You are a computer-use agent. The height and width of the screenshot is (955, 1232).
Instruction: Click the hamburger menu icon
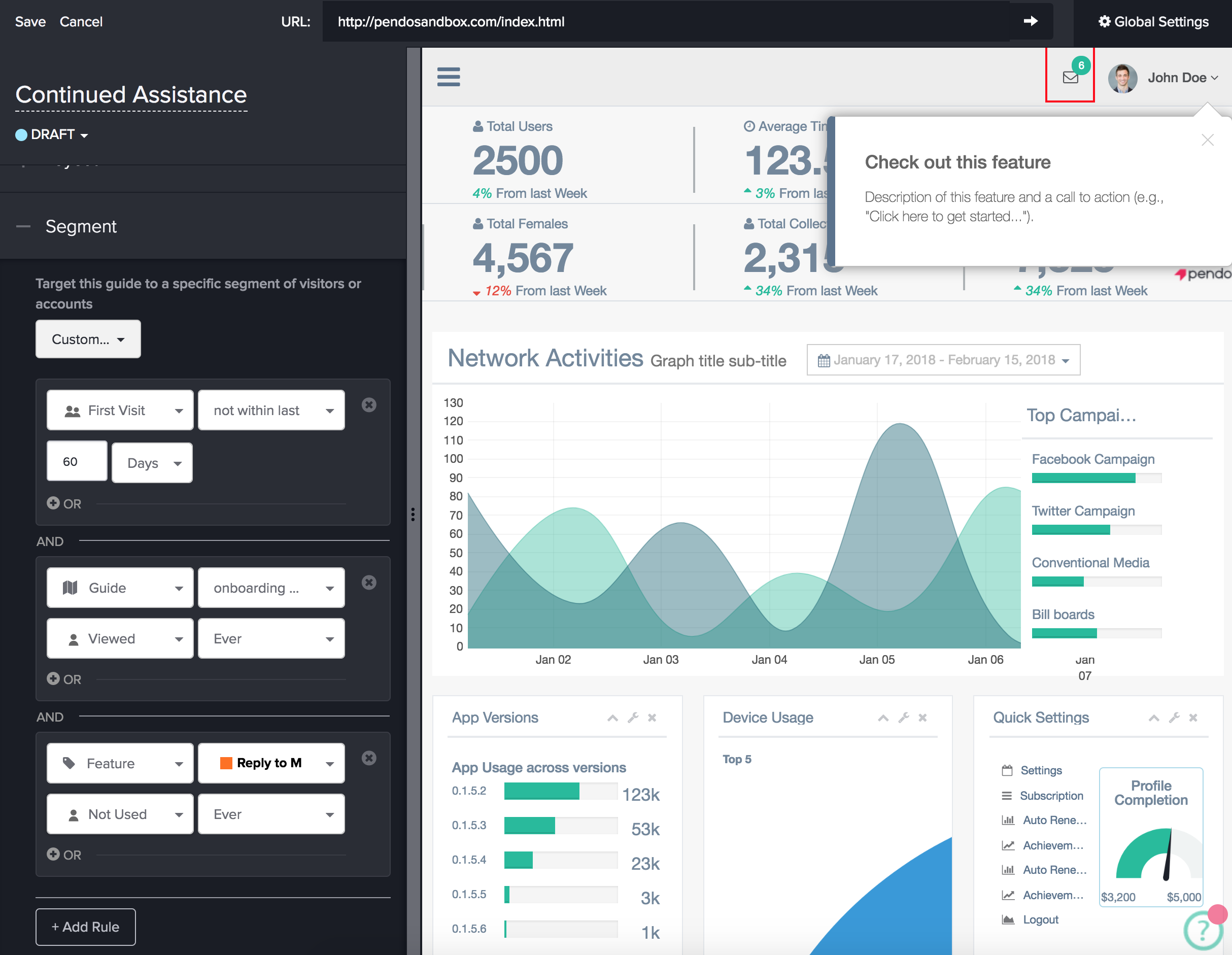pos(449,77)
